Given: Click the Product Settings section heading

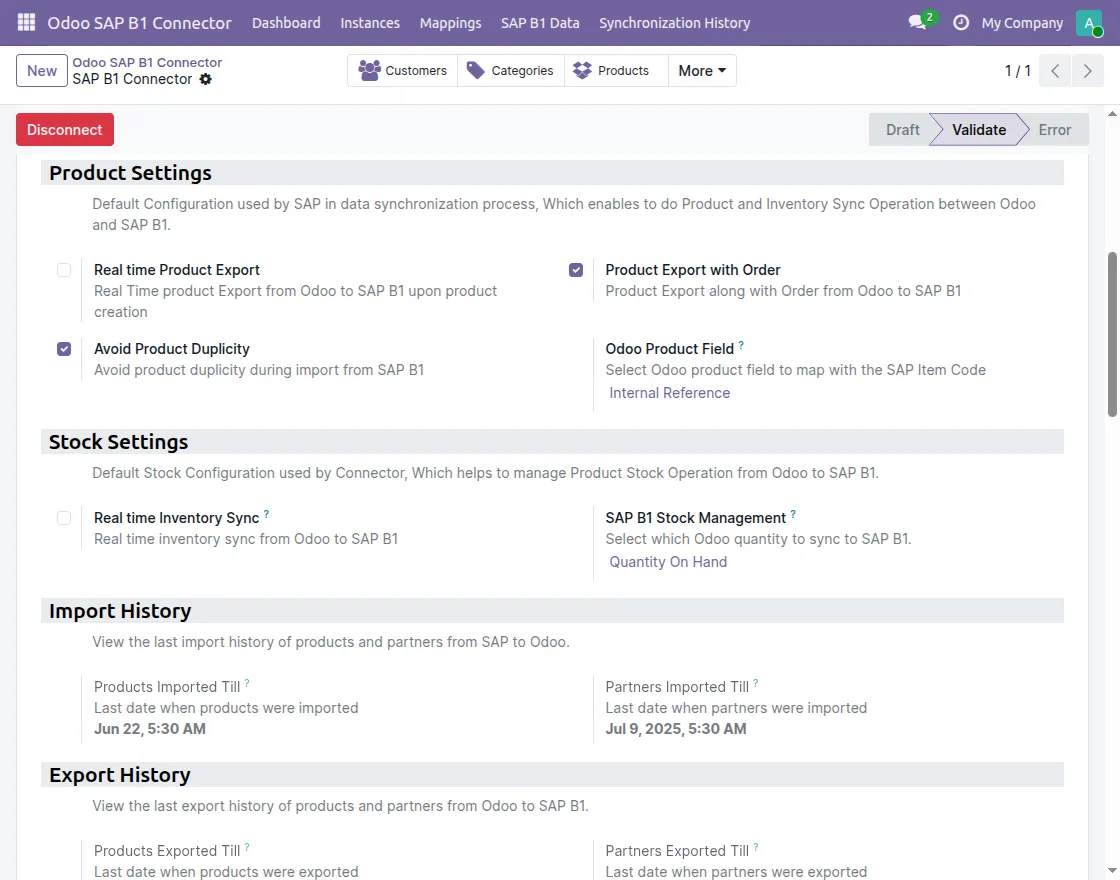Looking at the screenshot, I should click(x=130, y=173).
